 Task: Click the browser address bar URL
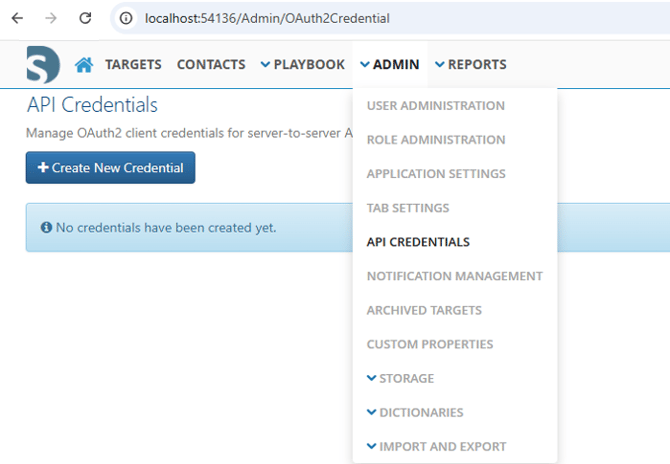pos(267,18)
